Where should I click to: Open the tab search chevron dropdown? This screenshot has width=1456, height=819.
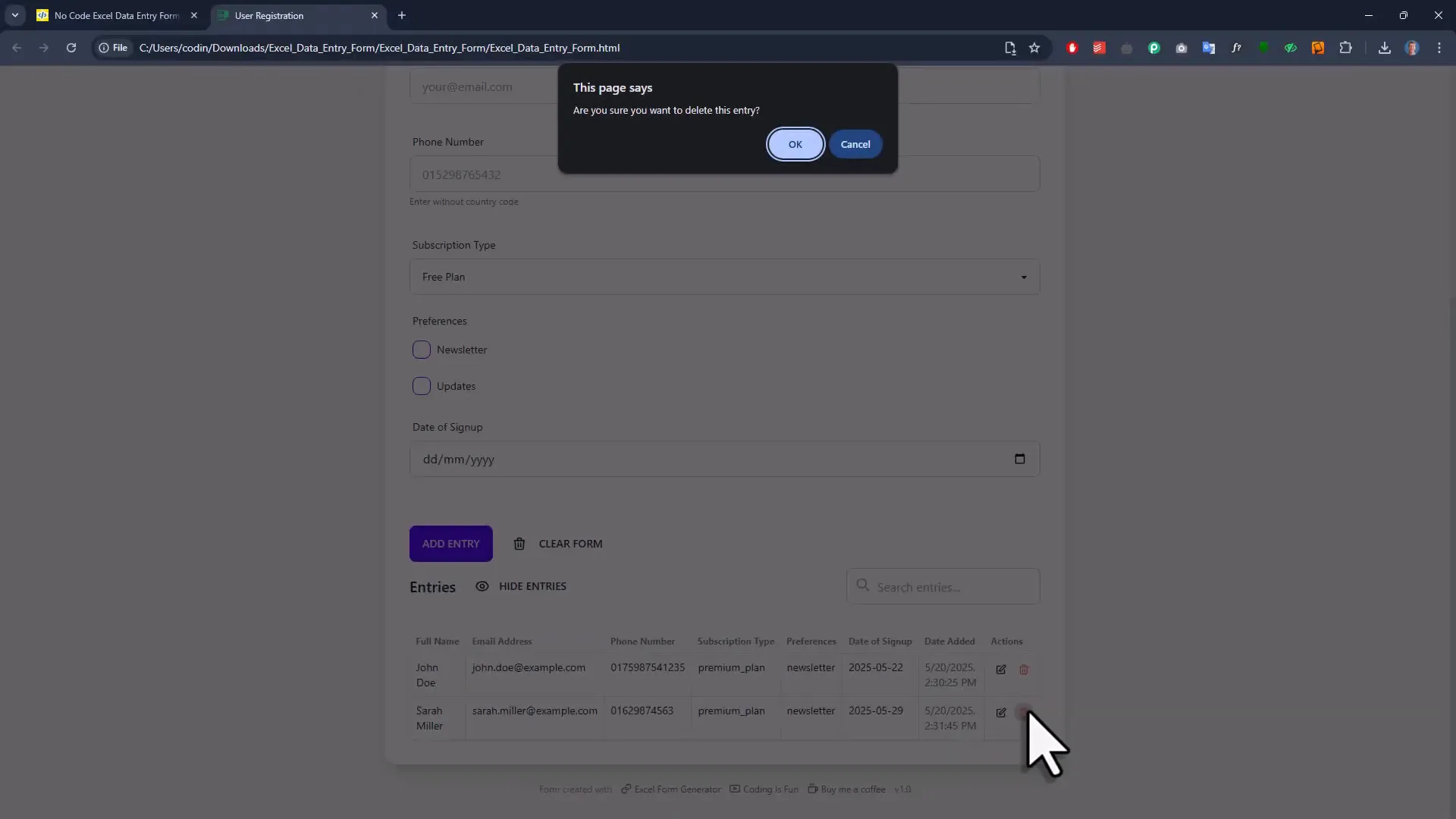point(15,15)
